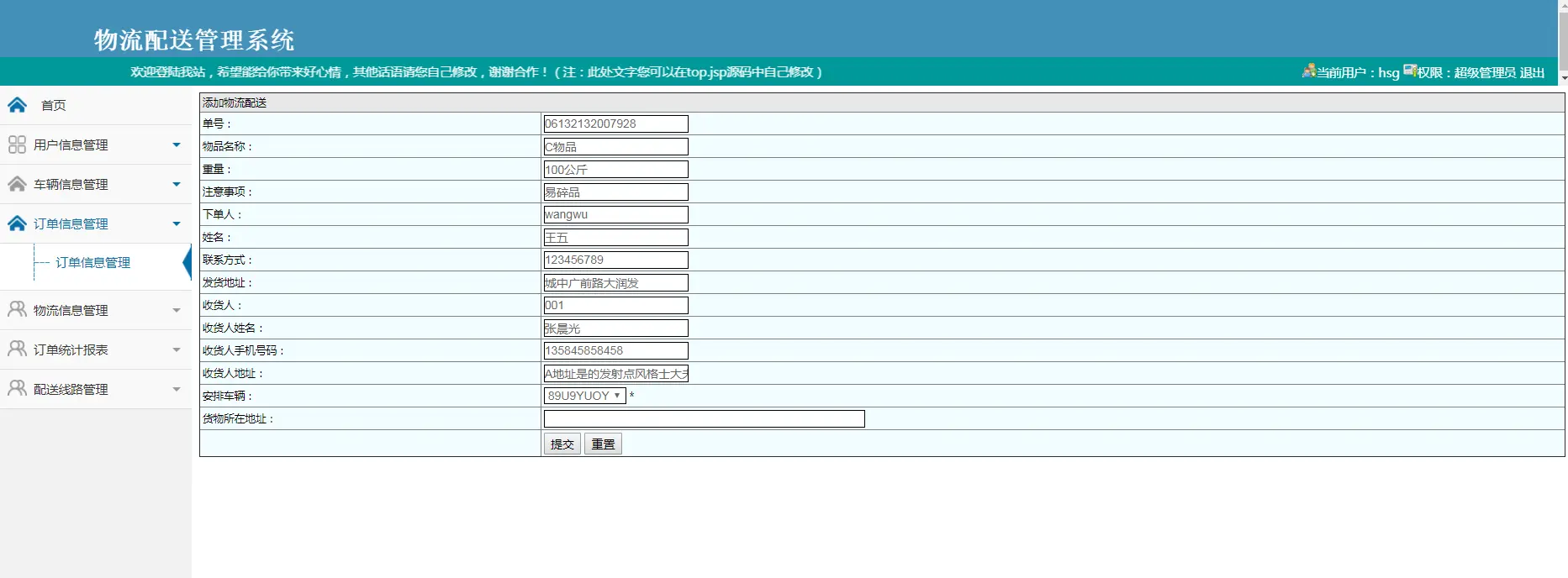1568x578 pixels.
Task: Click the 收货人姓名 input field
Action: [x=616, y=328]
